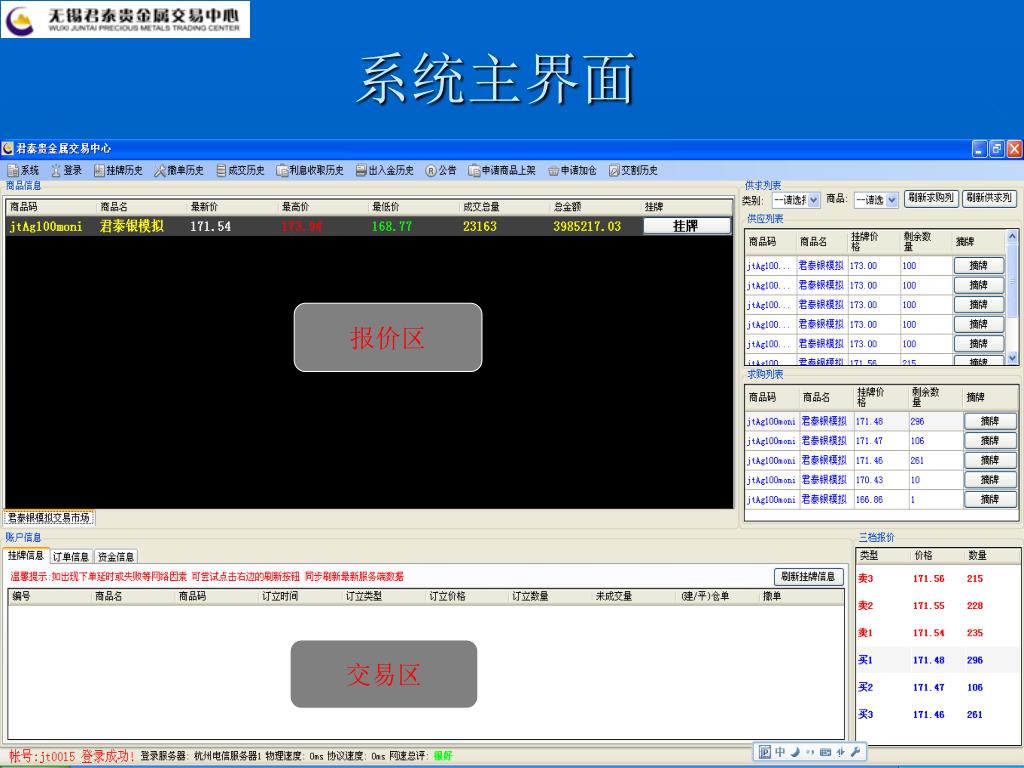Click the 成交总量 value 23163
The width and height of the screenshot is (1024, 768).
tap(479, 227)
